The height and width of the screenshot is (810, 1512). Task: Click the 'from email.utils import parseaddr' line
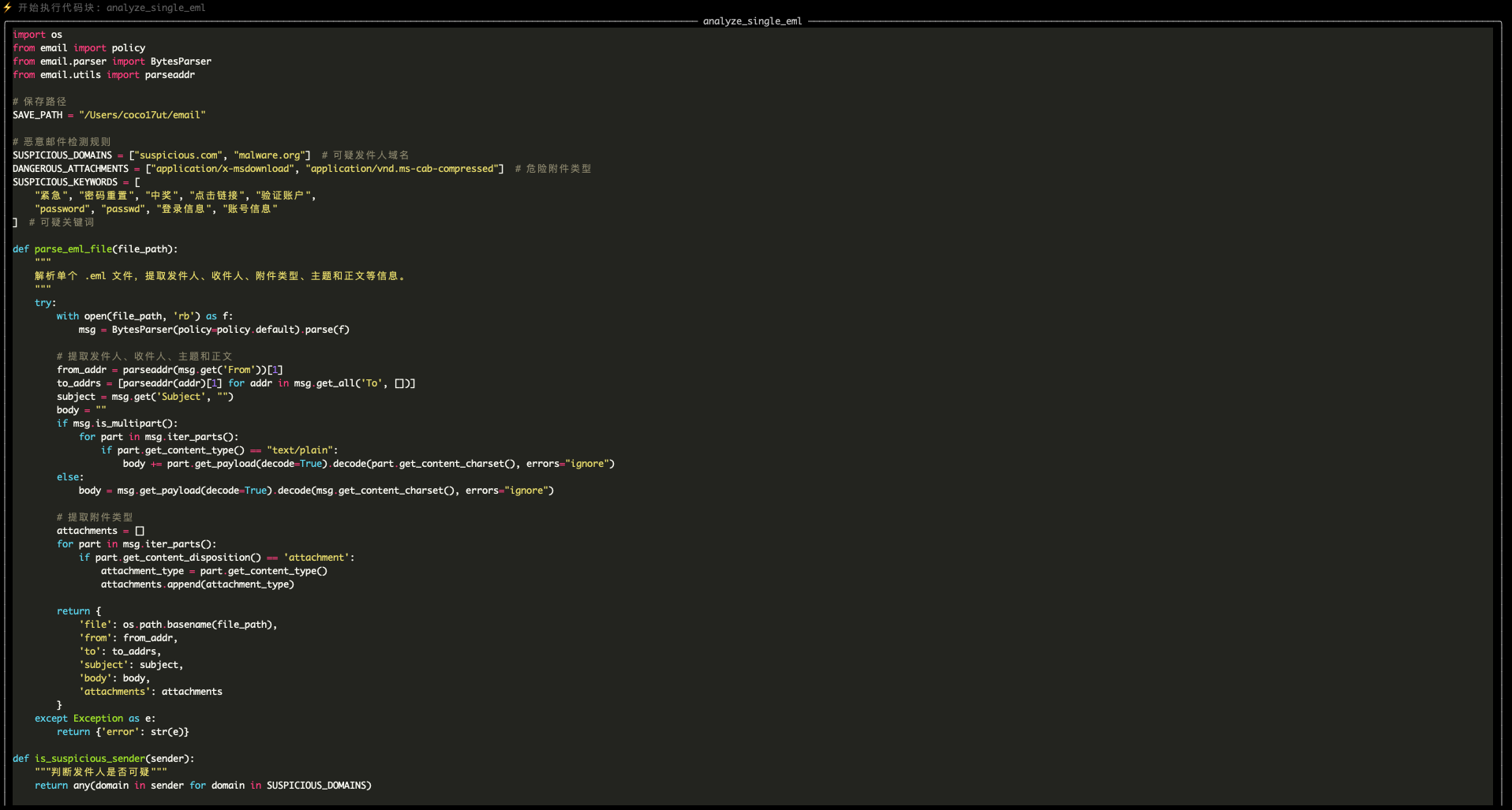click(103, 75)
